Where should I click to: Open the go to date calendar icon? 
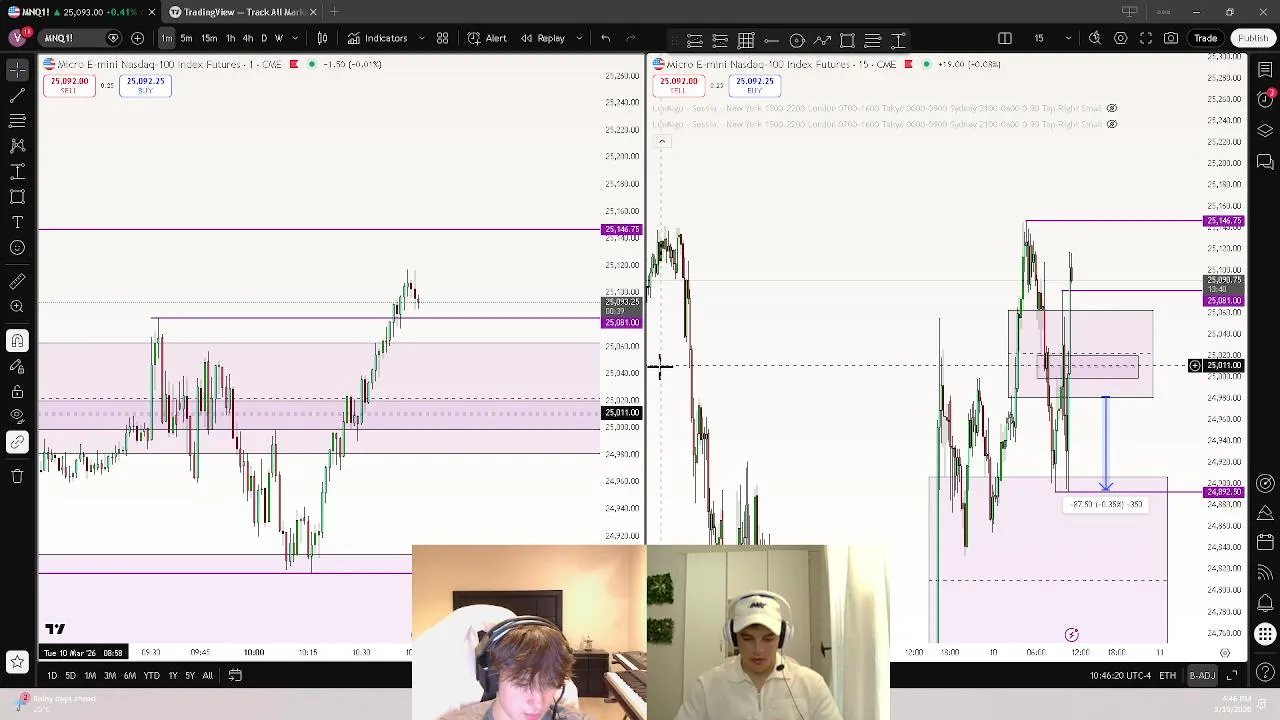click(235, 676)
